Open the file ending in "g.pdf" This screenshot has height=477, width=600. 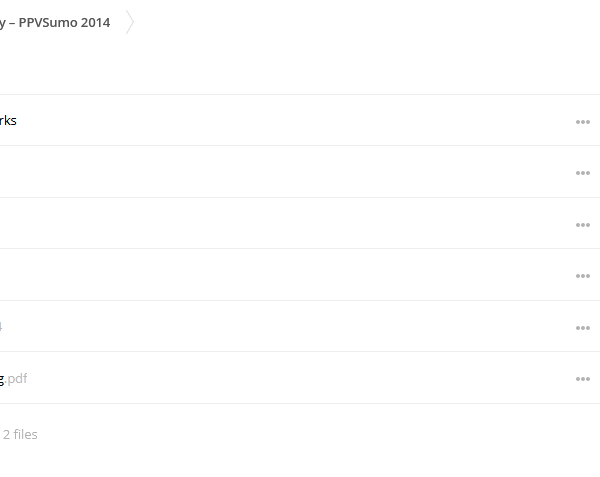[x=13, y=379]
